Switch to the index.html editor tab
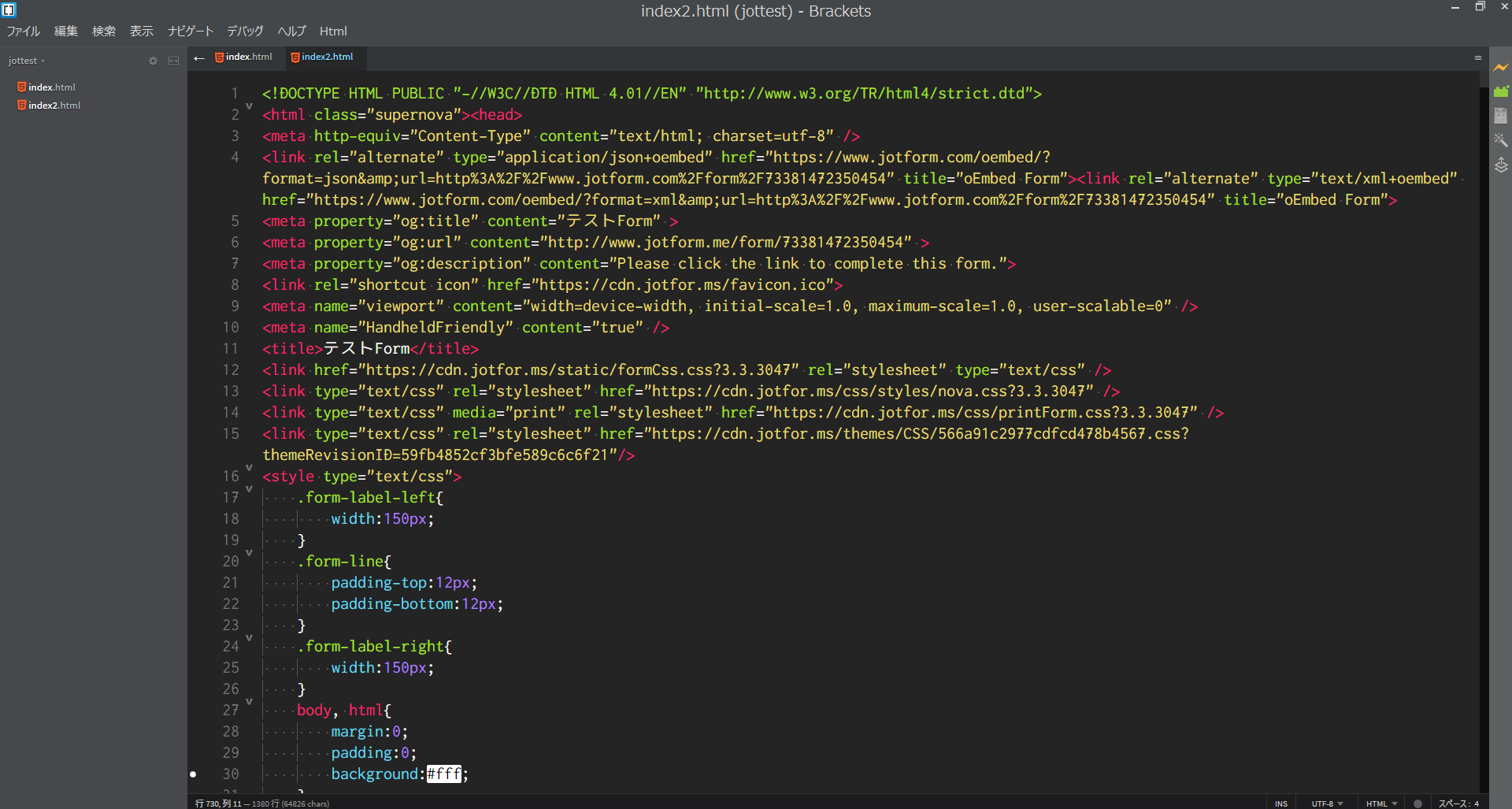Screen dimensions: 1512x809 (x=244, y=57)
